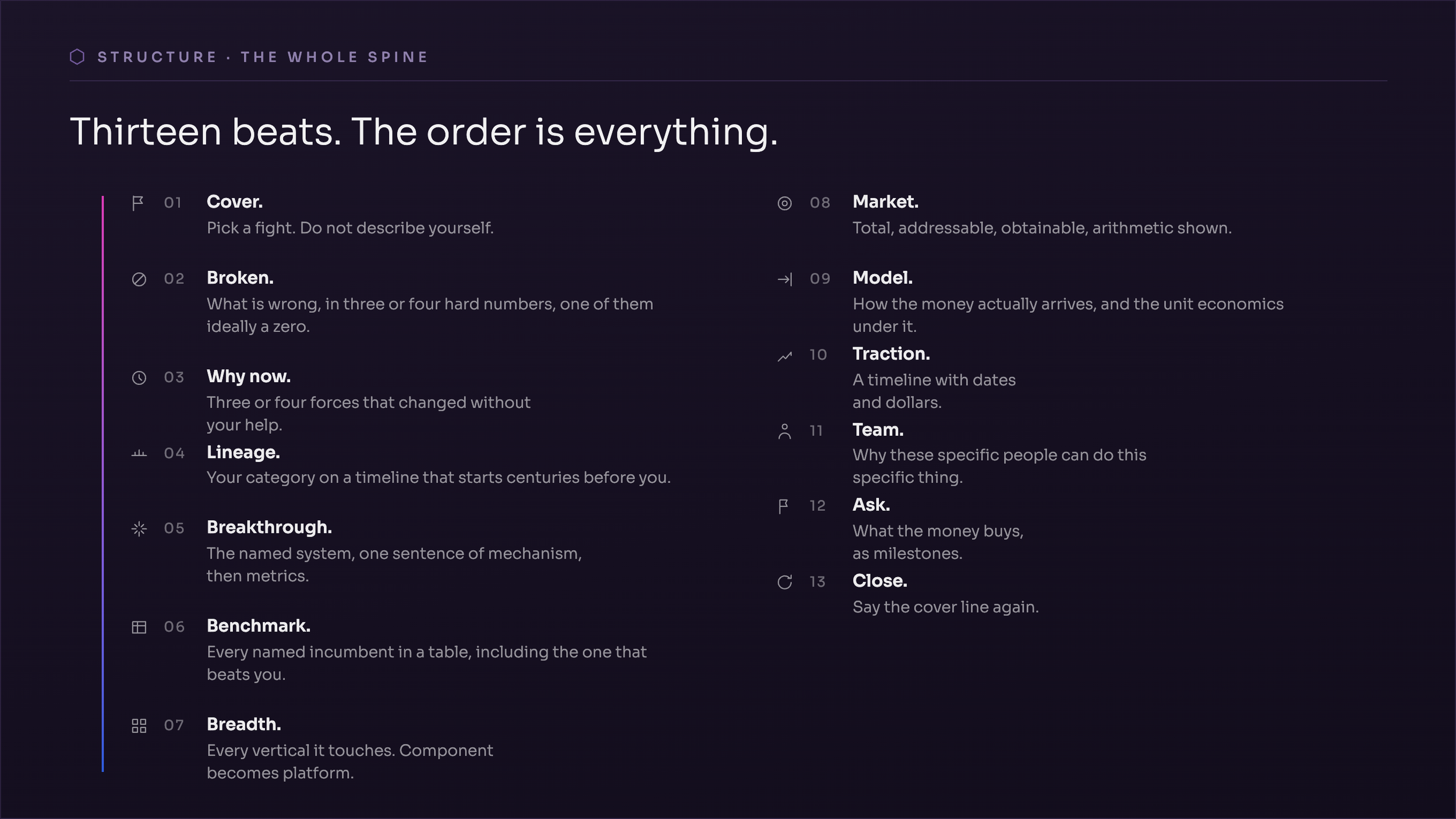Image resolution: width=1456 pixels, height=819 pixels.
Task: Click the flag icon beside Cover
Action: click(x=138, y=203)
